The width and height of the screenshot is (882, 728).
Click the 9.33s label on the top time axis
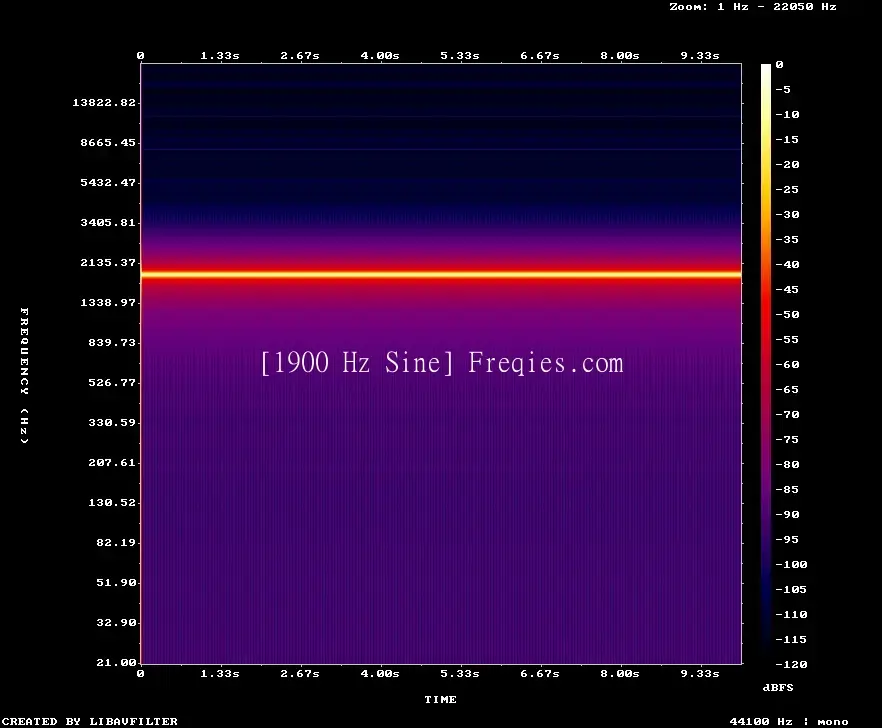(x=700, y=56)
